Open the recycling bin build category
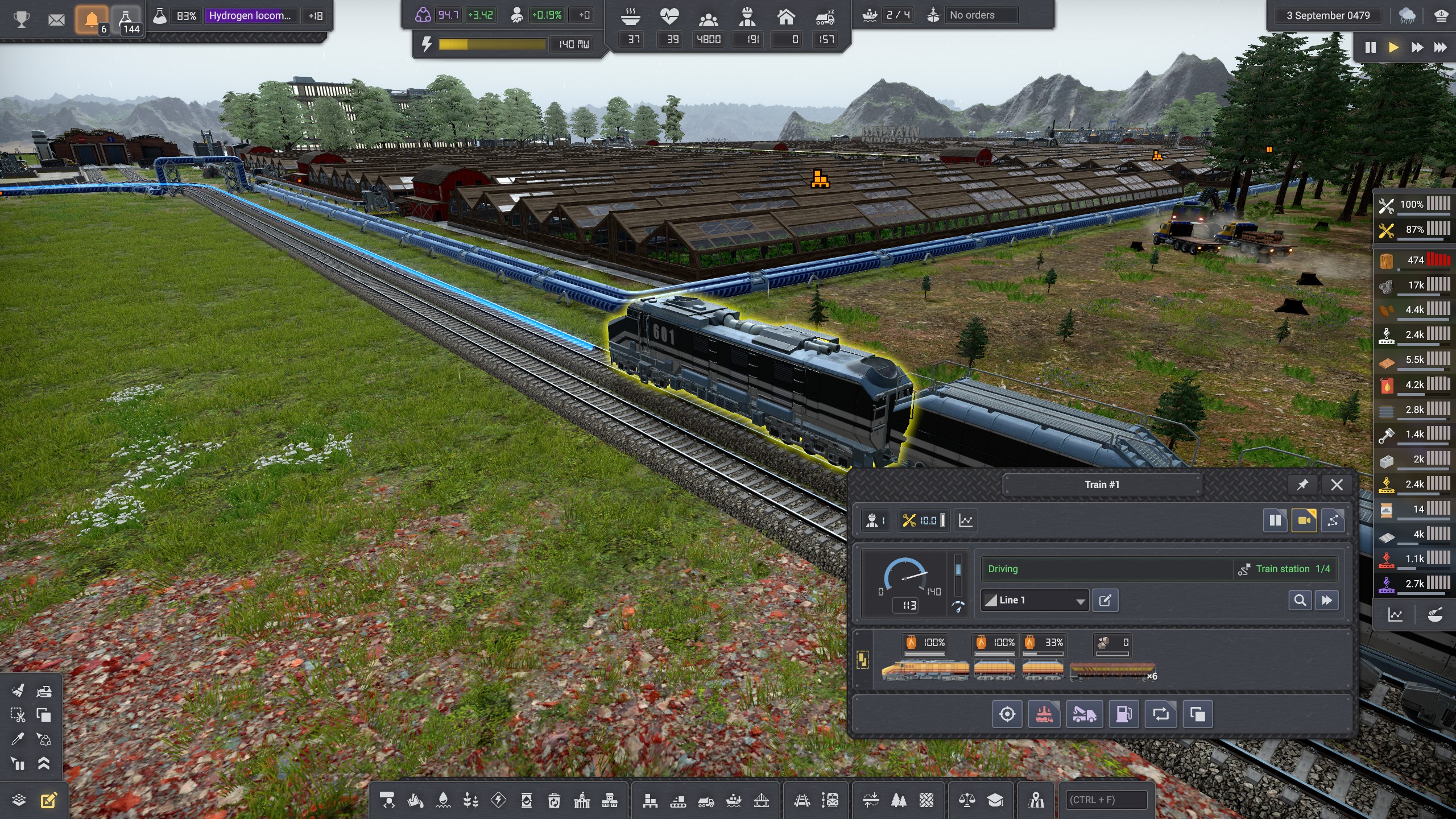The width and height of the screenshot is (1456, 819). point(554,800)
